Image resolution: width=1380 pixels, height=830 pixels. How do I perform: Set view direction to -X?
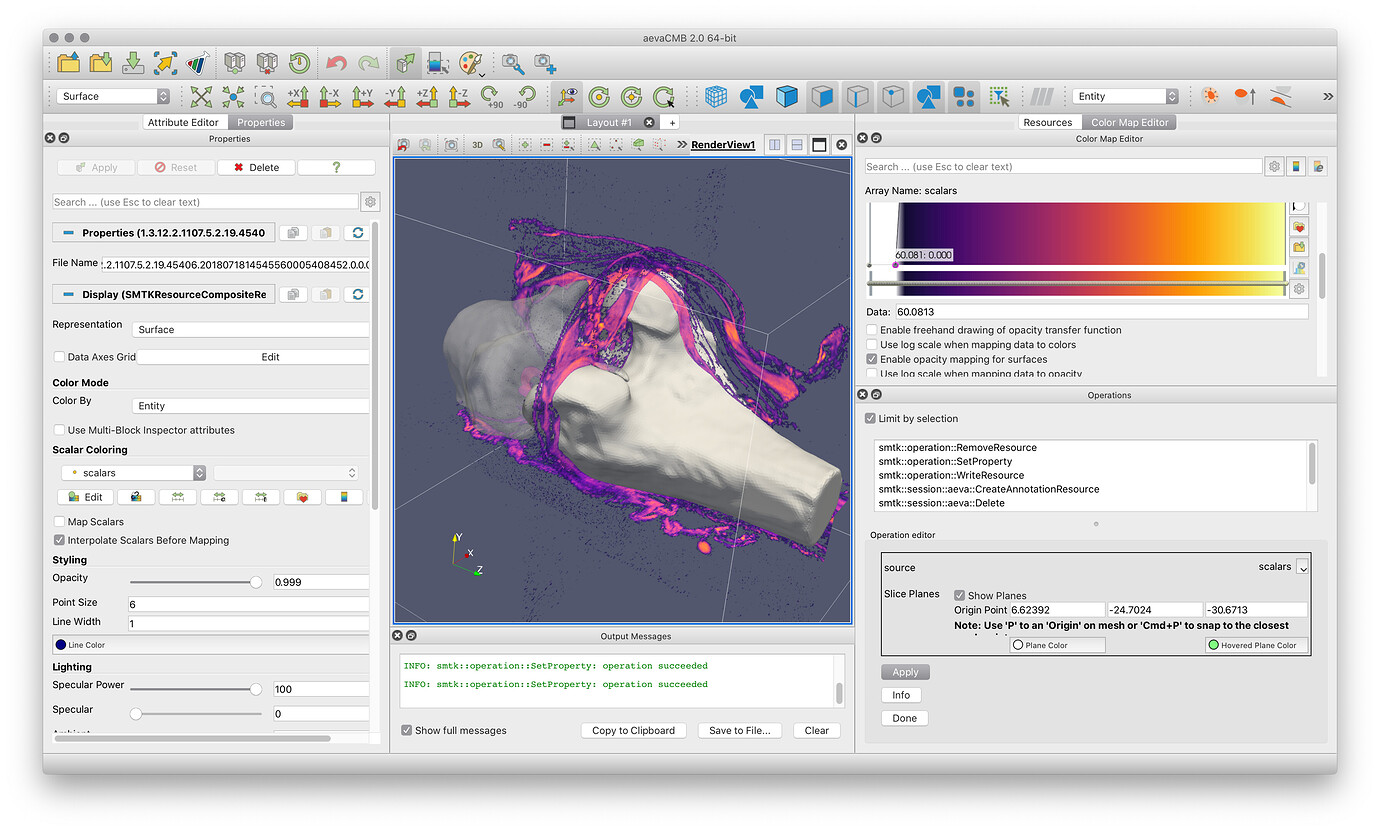pyautogui.click(x=330, y=96)
